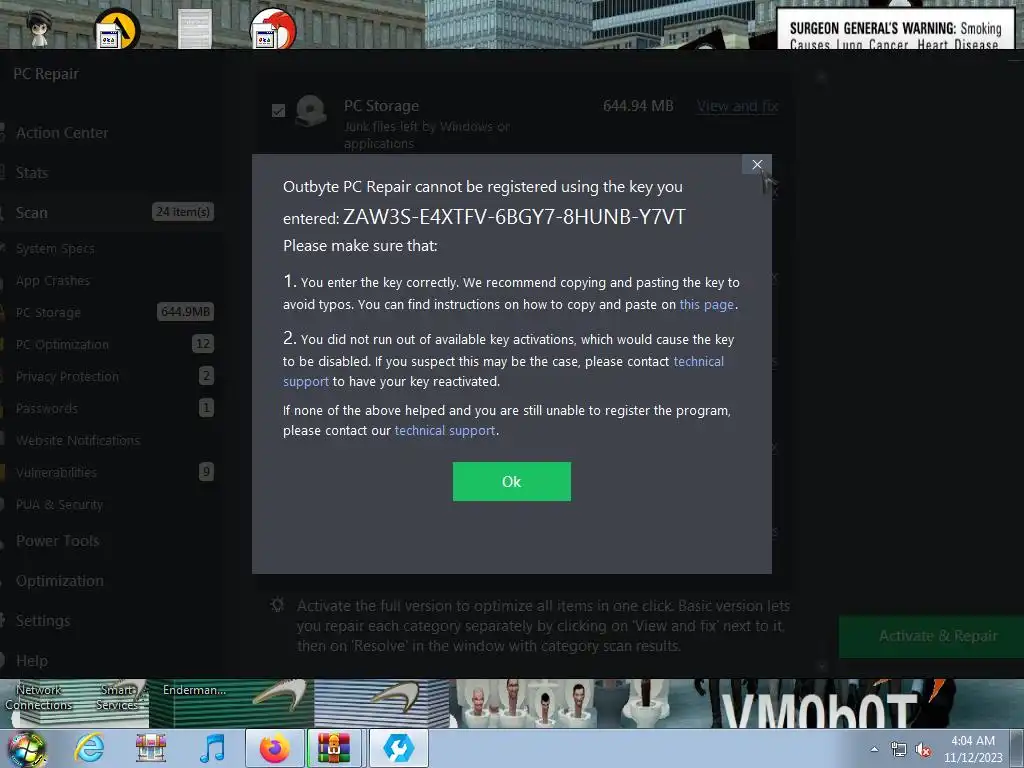Launch Internet Explorer from taskbar
The height and width of the screenshot is (768, 1024).
pyautogui.click(x=89, y=748)
